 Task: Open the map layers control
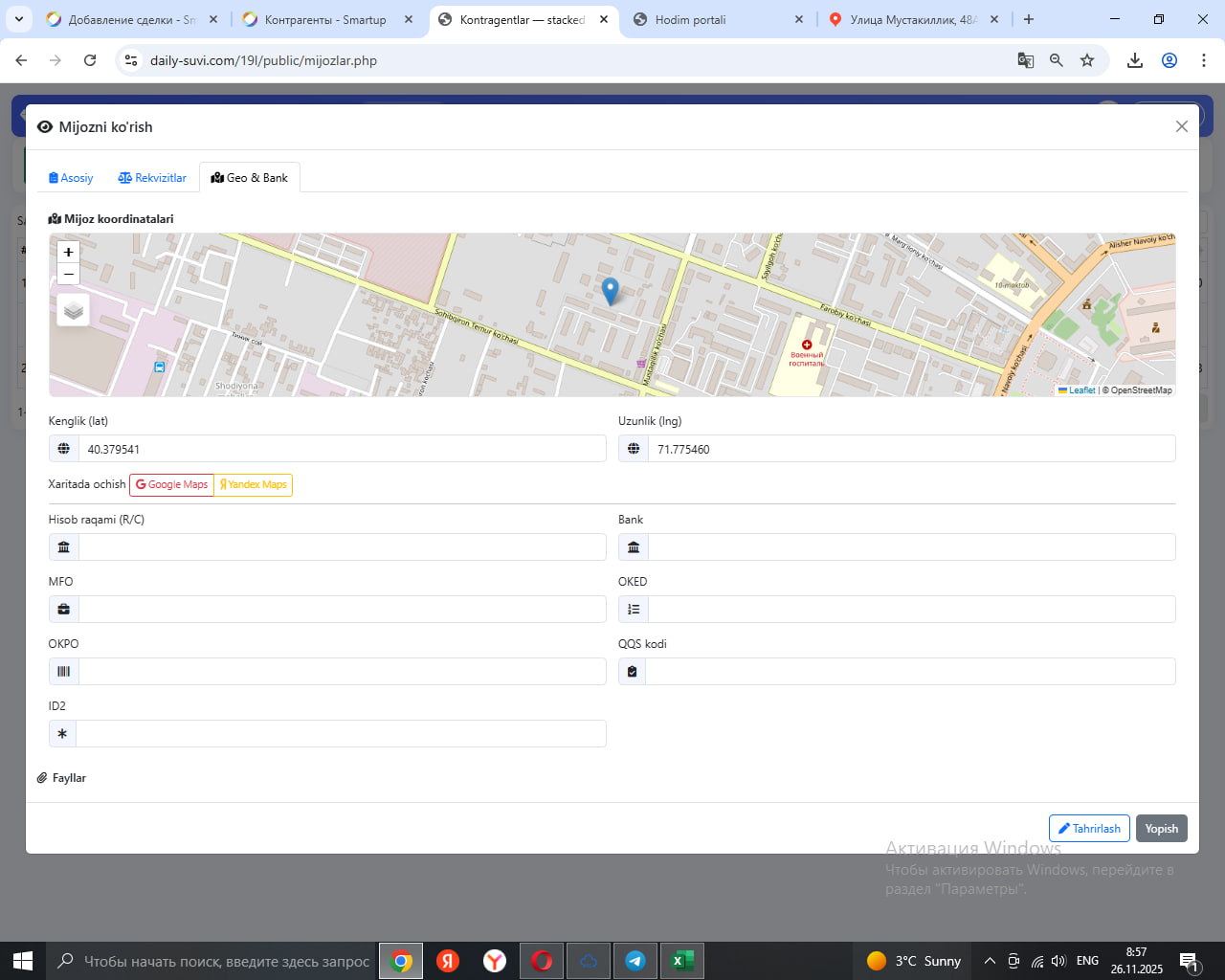(x=74, y=310)
